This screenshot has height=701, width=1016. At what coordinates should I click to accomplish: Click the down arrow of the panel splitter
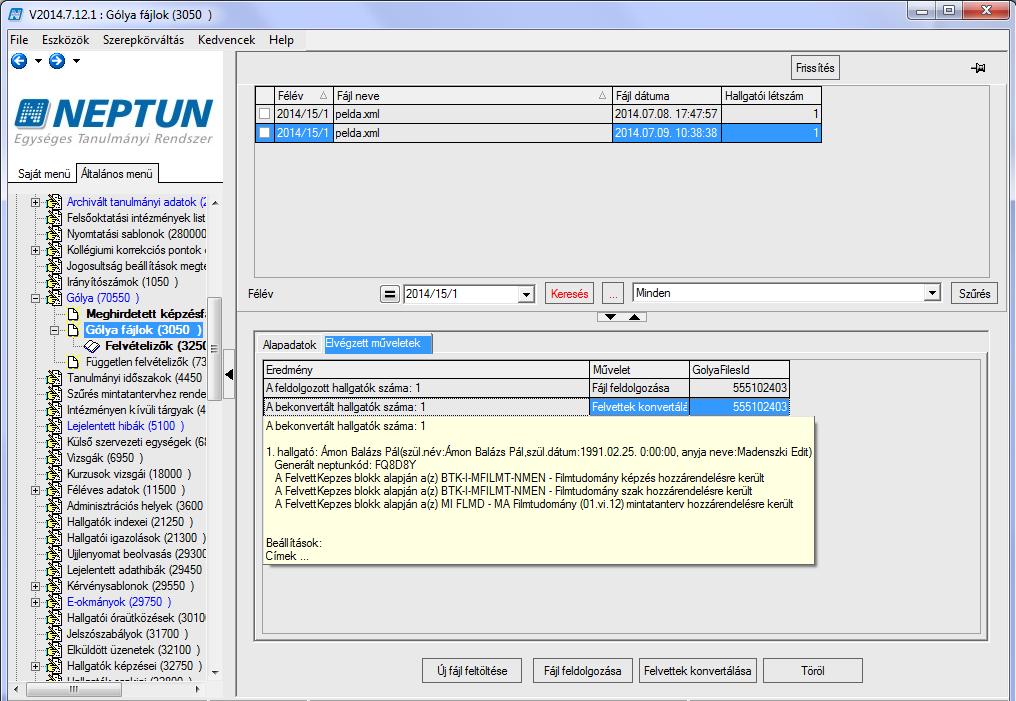click(x=610, y=317)
